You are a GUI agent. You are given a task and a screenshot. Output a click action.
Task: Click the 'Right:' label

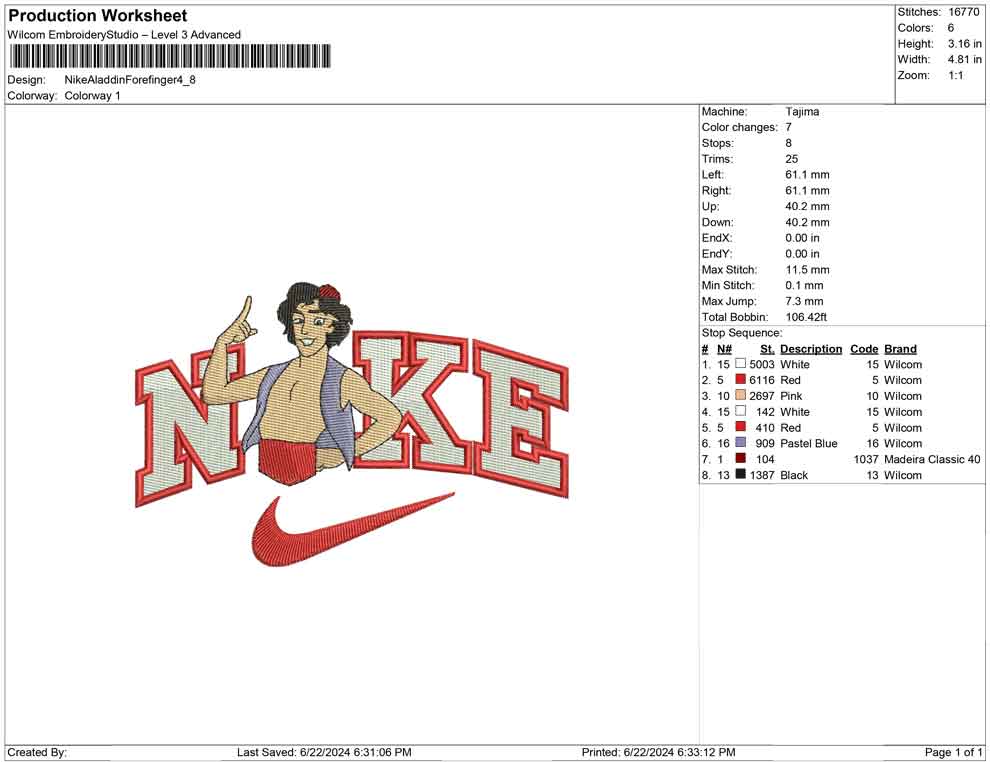coord(716,191)
